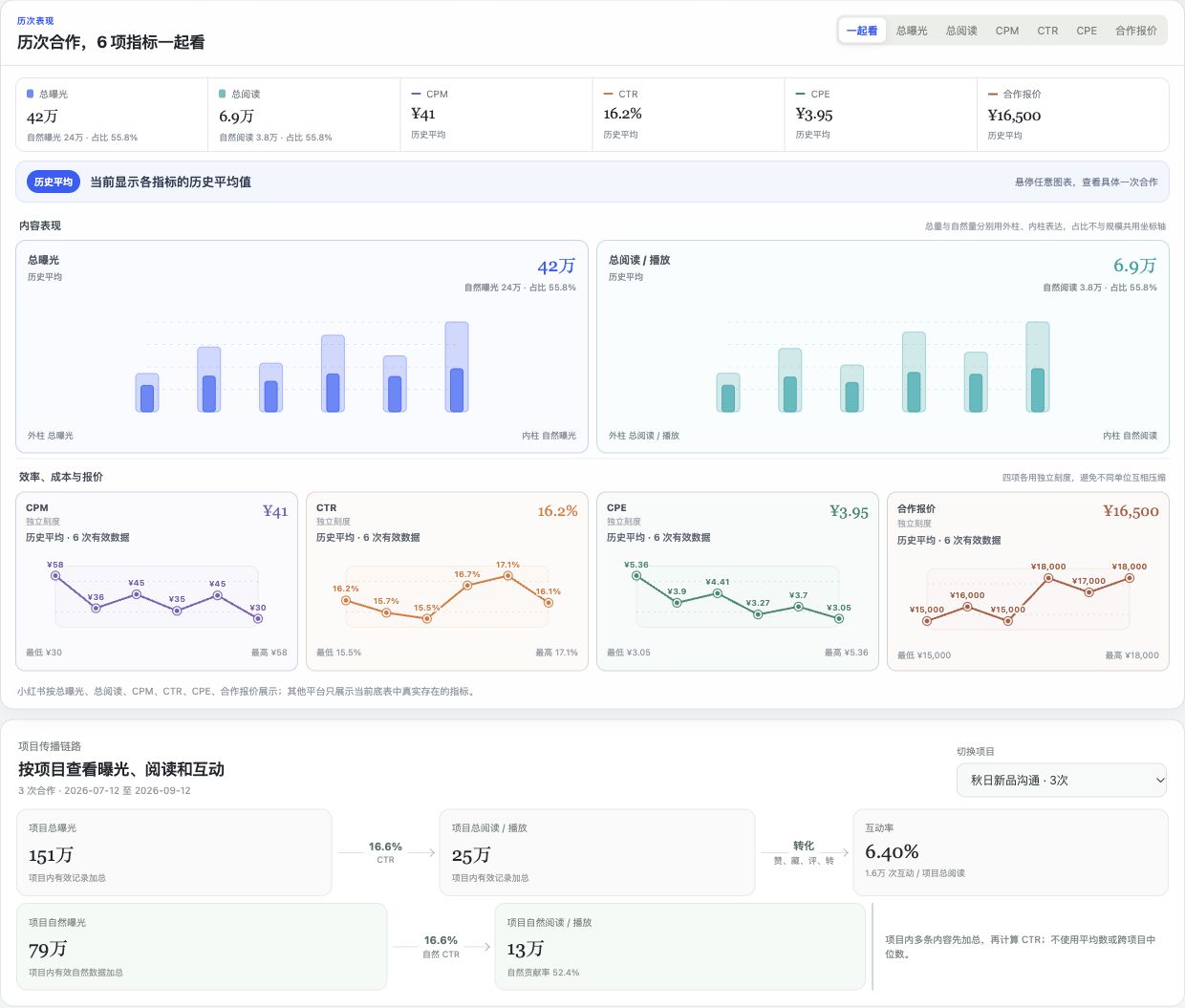This screenshot has width=1185, height=1008.
Task: Click the 最高 ¥18,000 label under the 合作报价 chart
Action: click(1131, 655)
